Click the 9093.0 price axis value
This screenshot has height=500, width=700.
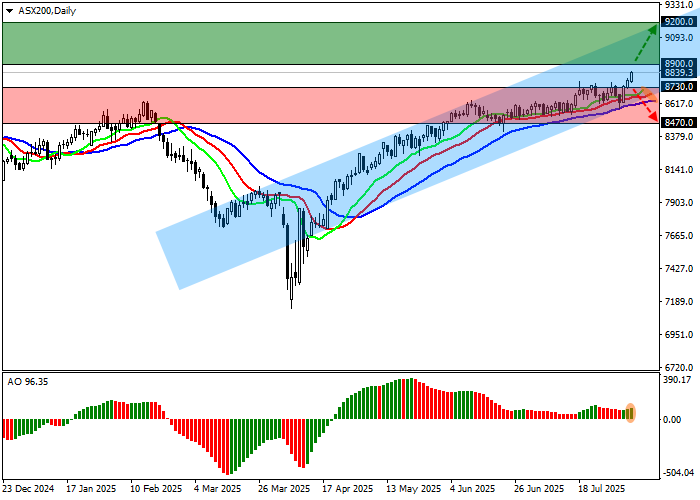coord(679,38)
